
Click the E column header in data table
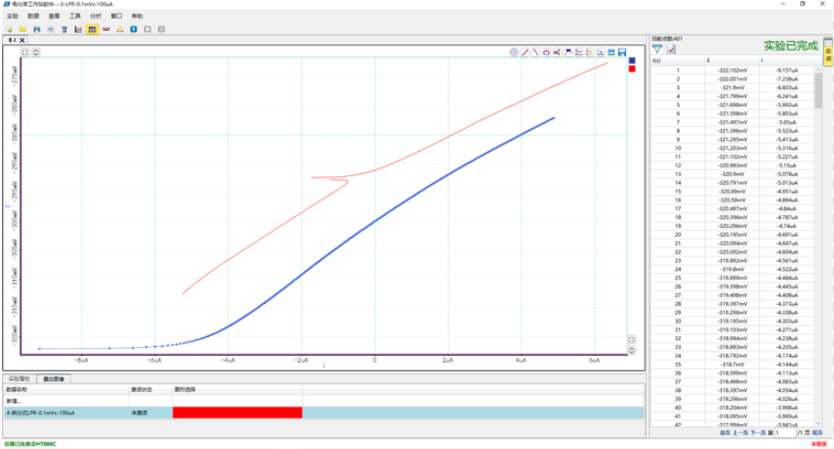[x=732, y=61]
